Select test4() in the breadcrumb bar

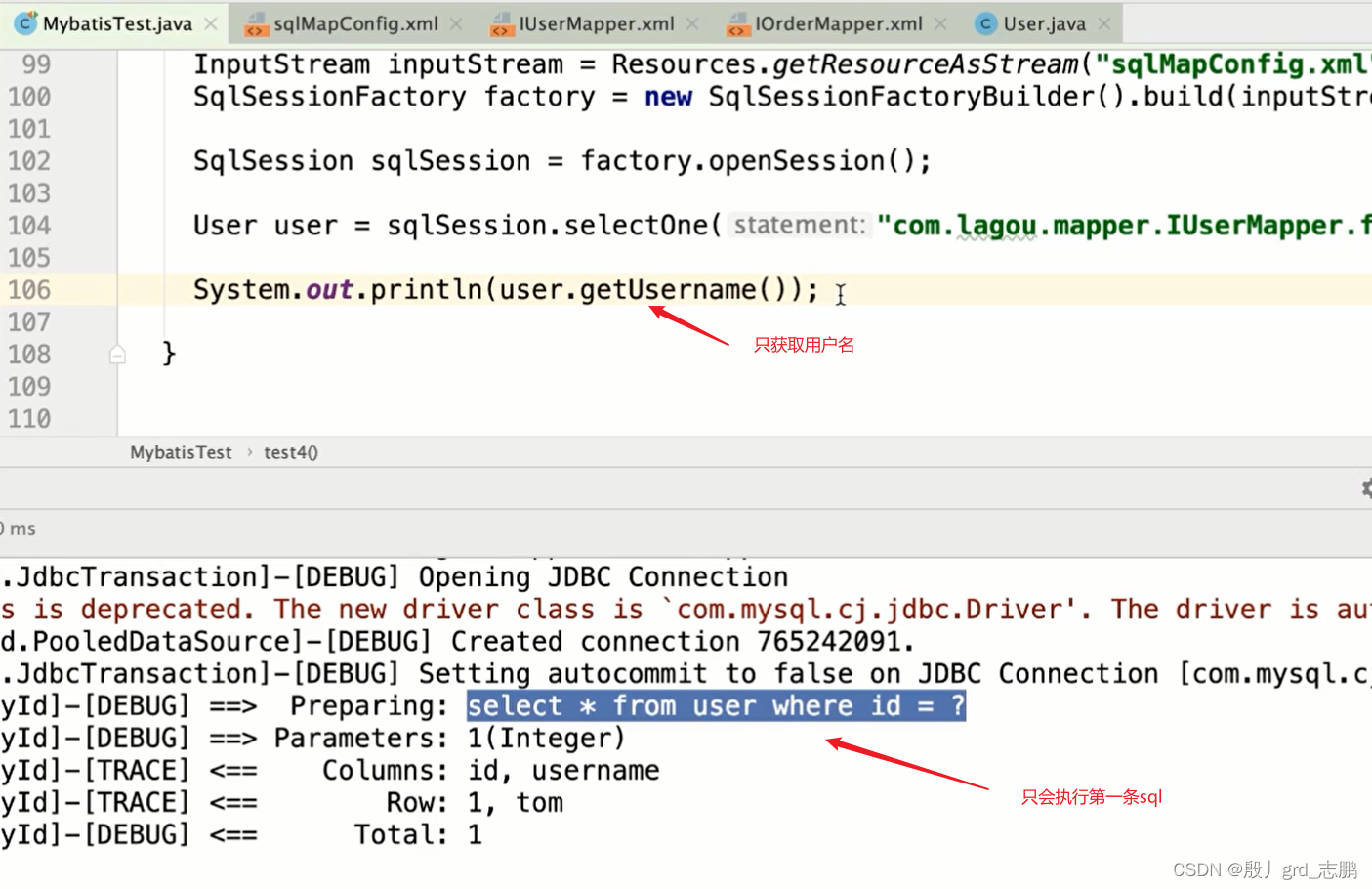coord(291,452)
